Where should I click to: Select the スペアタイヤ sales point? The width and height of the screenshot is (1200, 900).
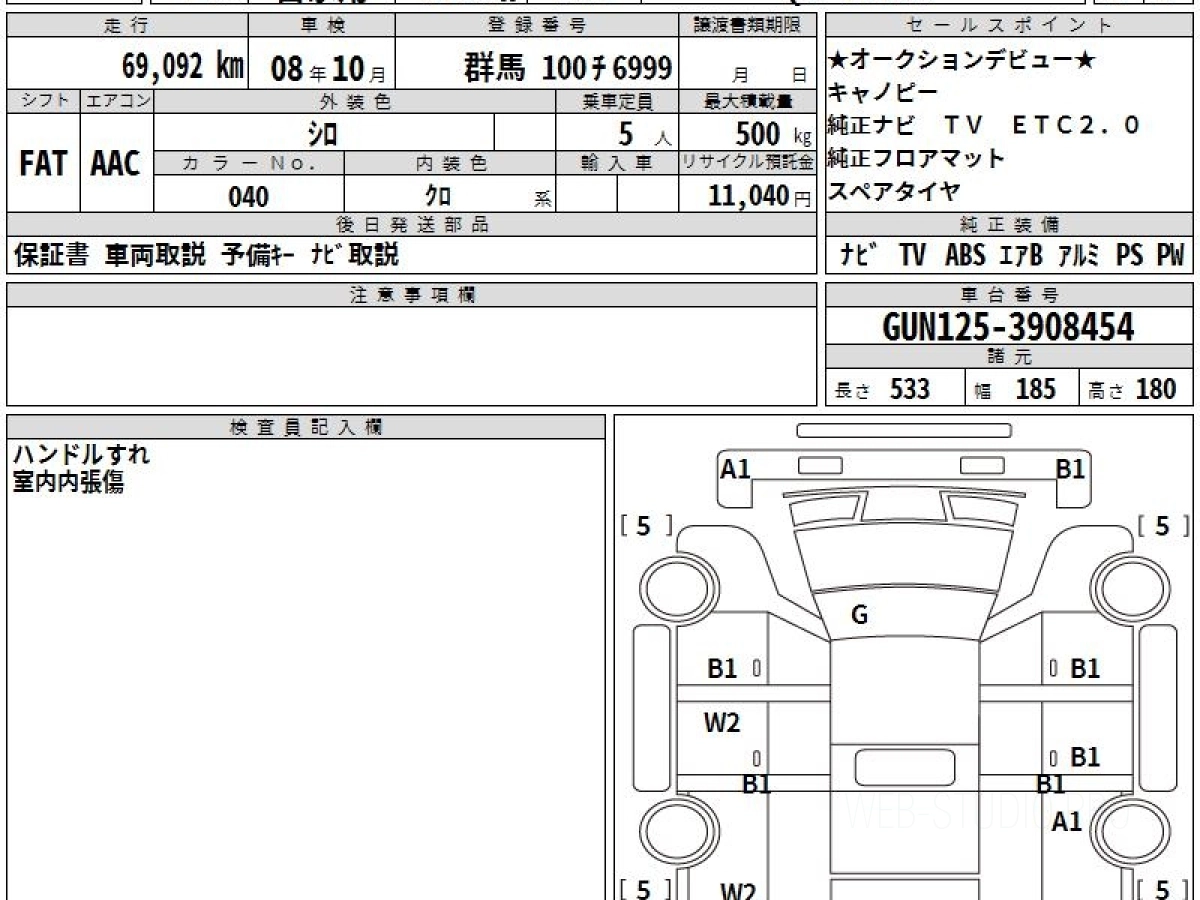click(894, 189)
